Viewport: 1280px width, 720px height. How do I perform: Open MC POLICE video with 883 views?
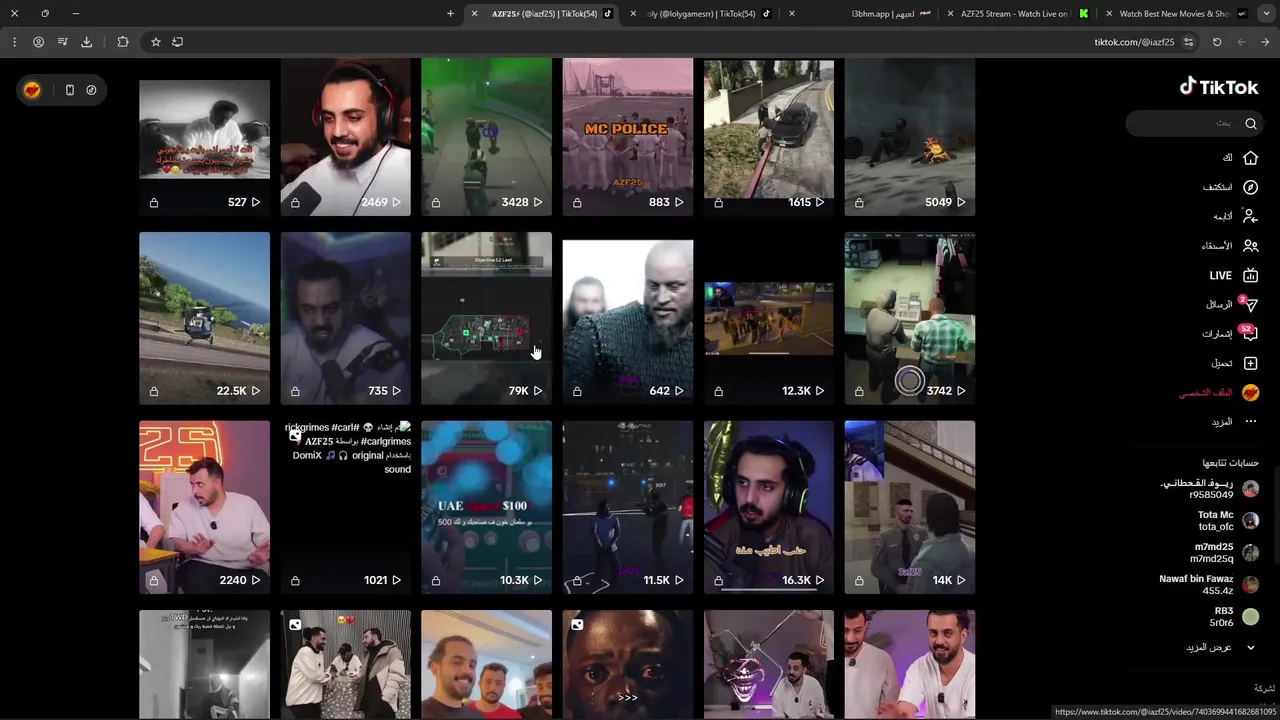coord(627,136)
